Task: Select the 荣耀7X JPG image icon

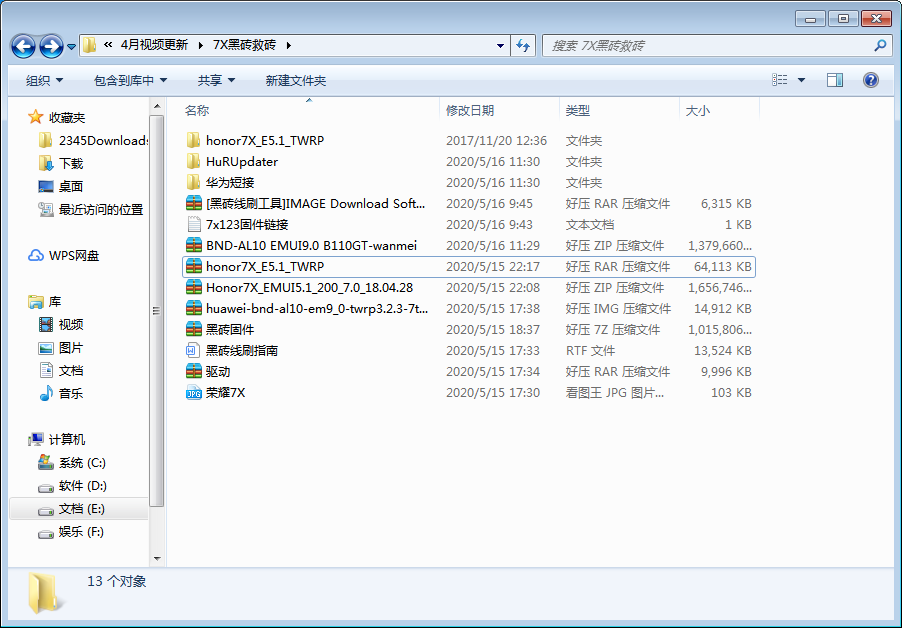Action: tap(194, 392)
